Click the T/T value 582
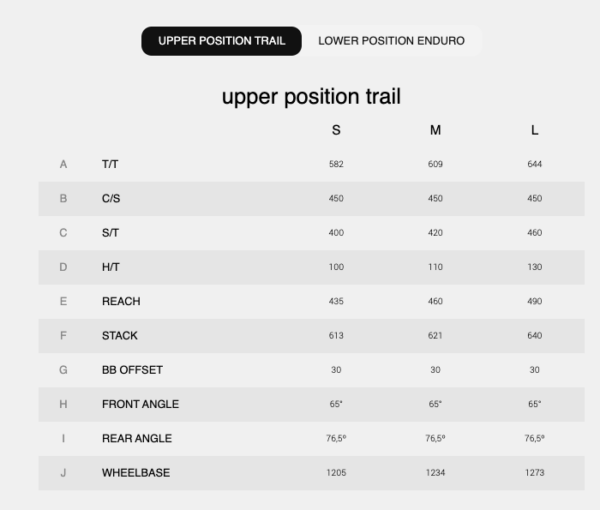This screenshot has width=600, height=510. [336, 164]
